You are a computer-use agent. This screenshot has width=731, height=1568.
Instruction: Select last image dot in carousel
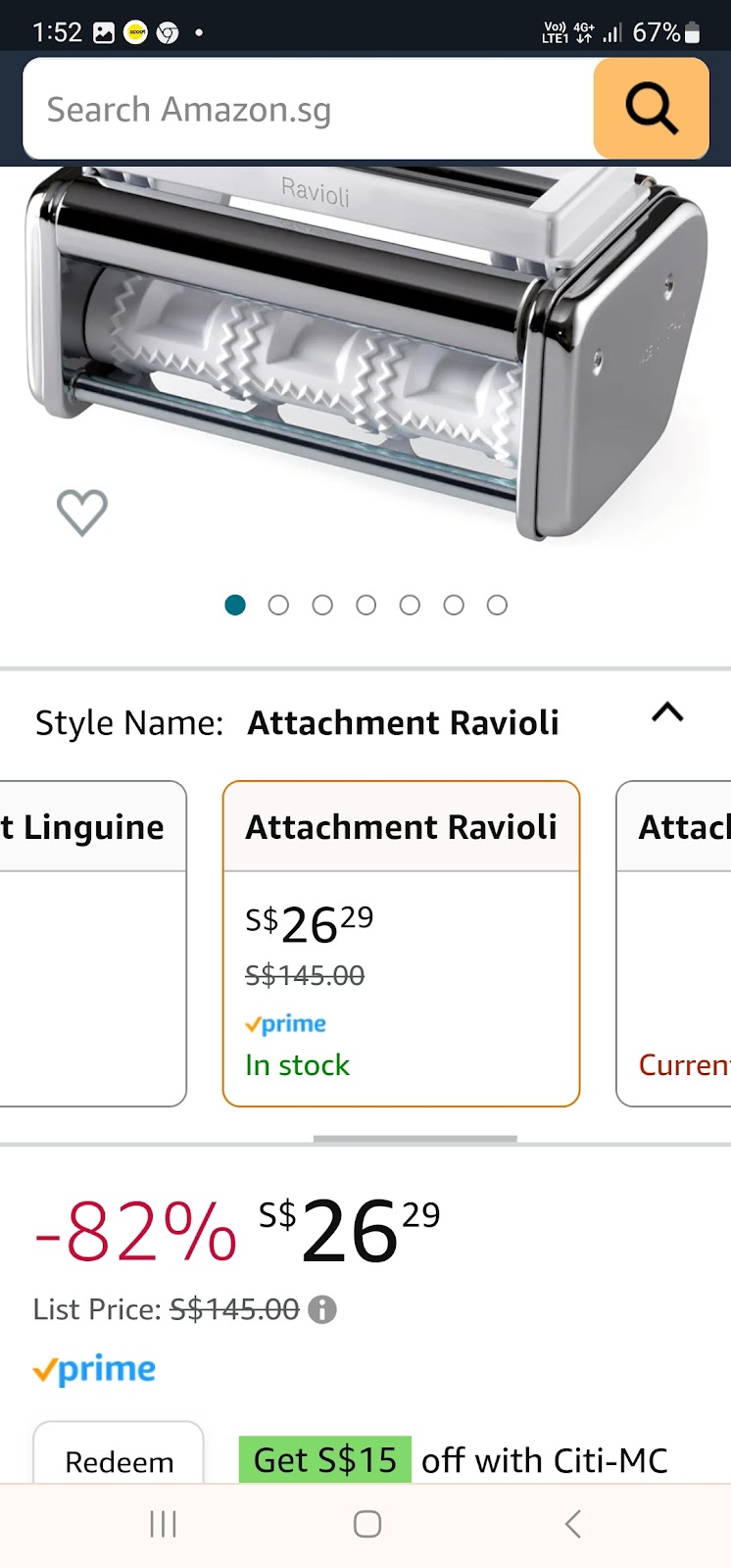pyautogui.click(x=497, y=605)
